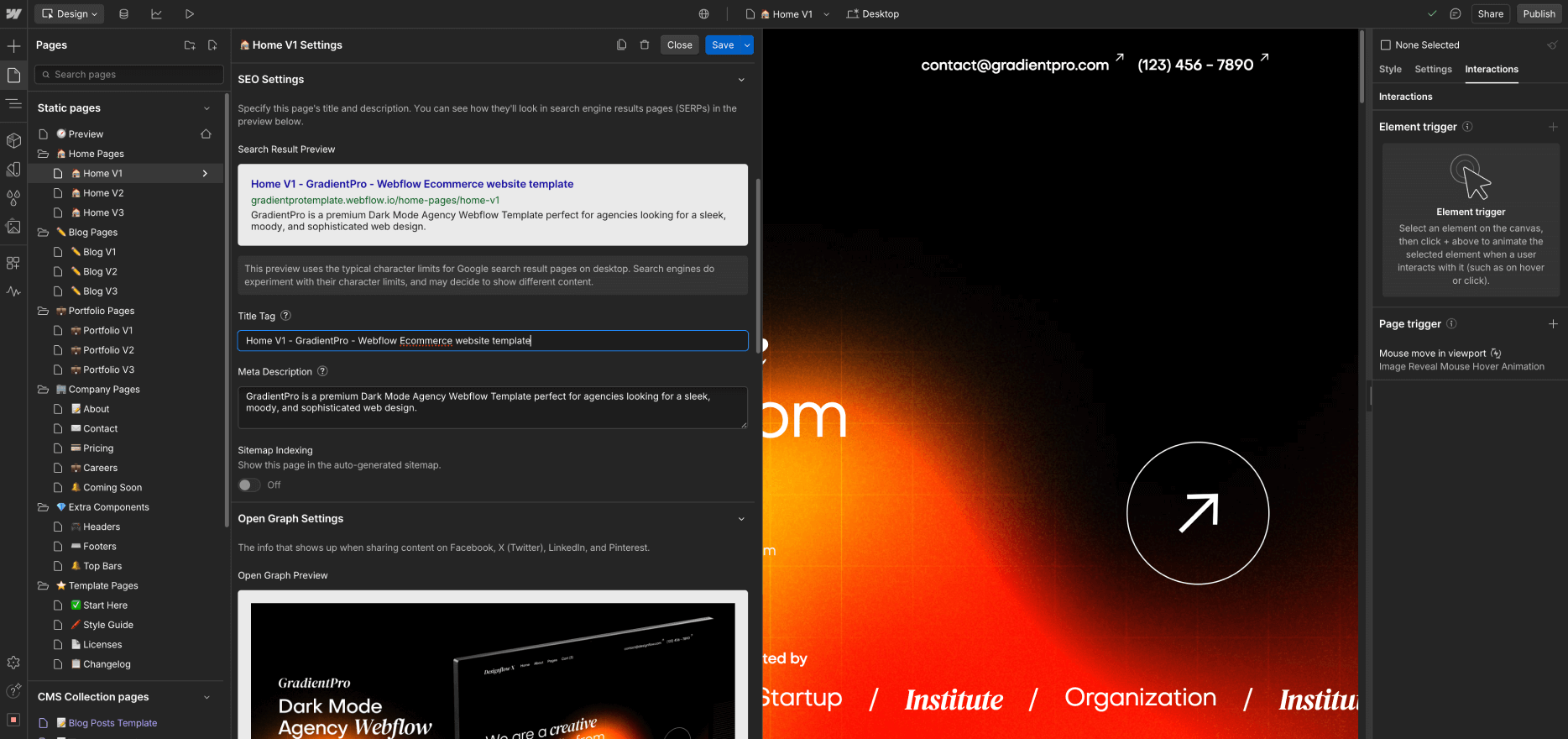Switch to the Style tab
Screen dimensions: 1568x739
pyautogui.click(x=1390, y=70)
